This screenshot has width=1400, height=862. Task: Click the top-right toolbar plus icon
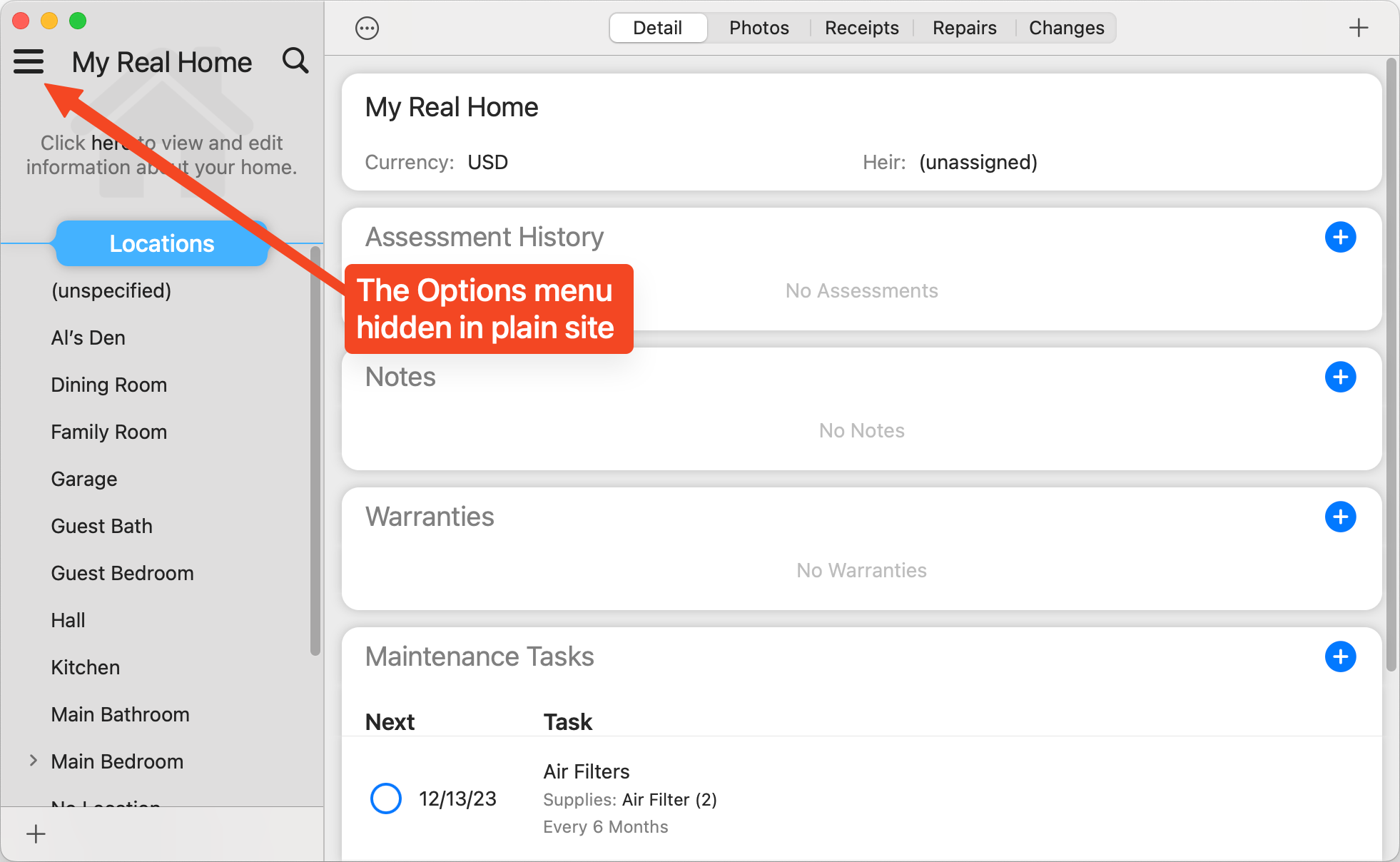[1358, 29]
